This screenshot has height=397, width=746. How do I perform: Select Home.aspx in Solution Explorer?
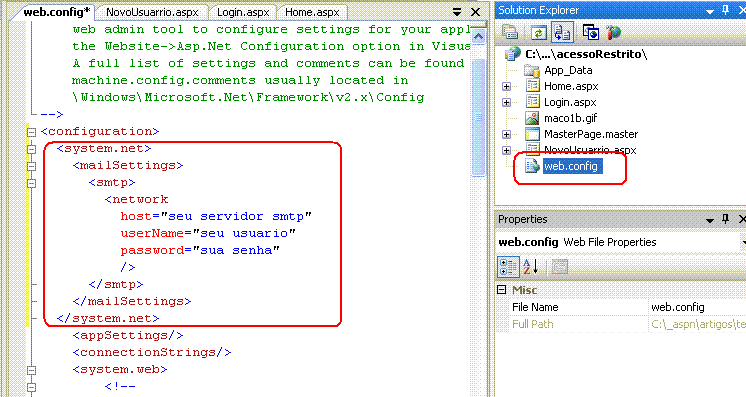click(x=571, y=86)
